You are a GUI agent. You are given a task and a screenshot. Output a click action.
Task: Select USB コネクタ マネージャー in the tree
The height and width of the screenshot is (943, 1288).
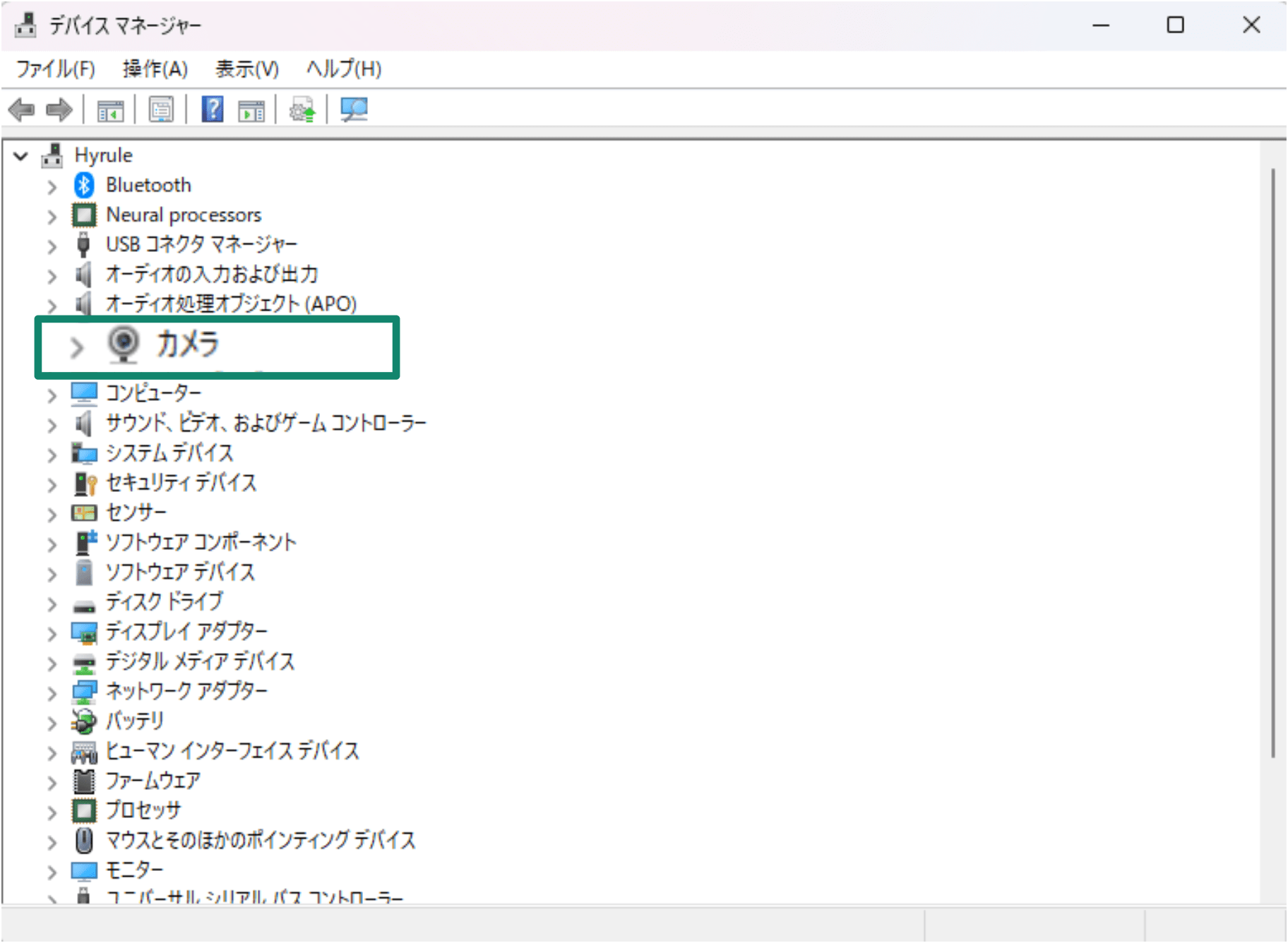point(201,244)
